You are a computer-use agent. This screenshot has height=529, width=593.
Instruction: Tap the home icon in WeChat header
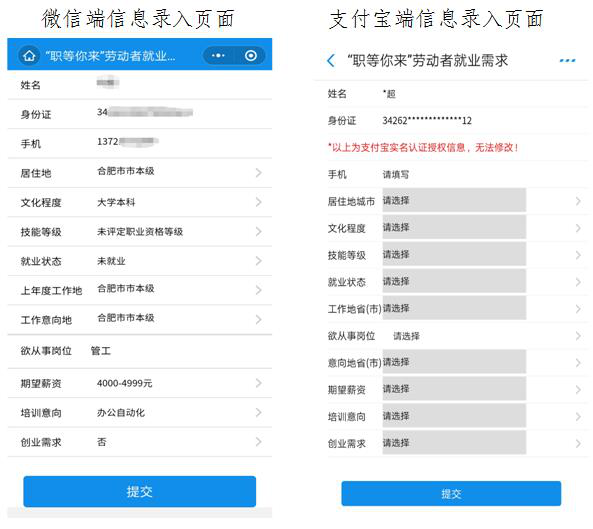(x=29, y=56)
